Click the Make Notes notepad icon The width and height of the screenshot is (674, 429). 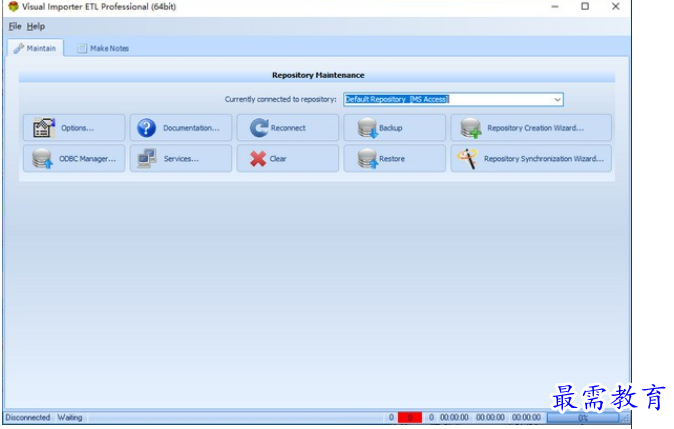82,48
